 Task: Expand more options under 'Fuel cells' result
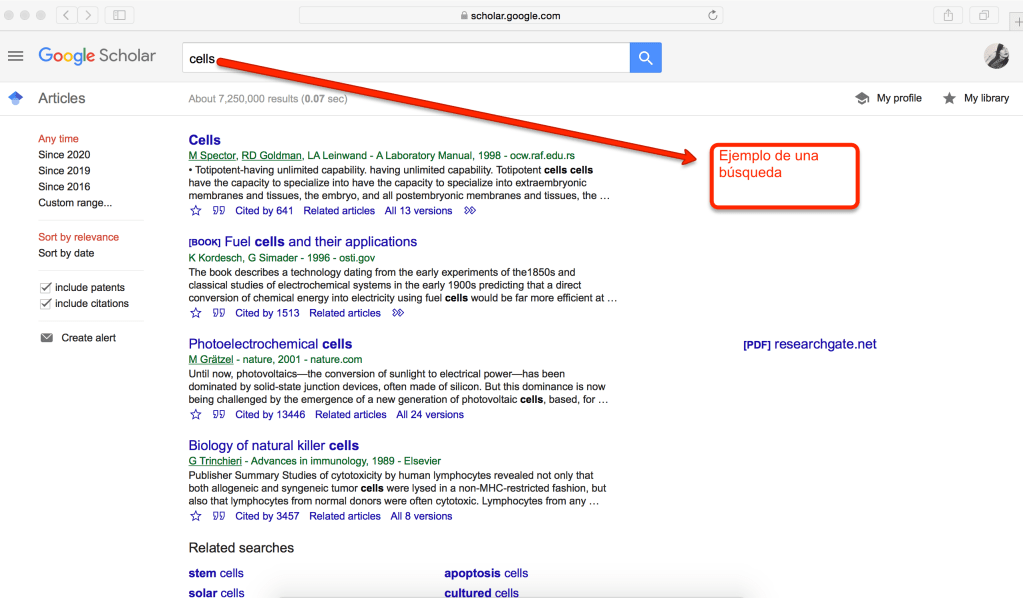coord(398,313)
